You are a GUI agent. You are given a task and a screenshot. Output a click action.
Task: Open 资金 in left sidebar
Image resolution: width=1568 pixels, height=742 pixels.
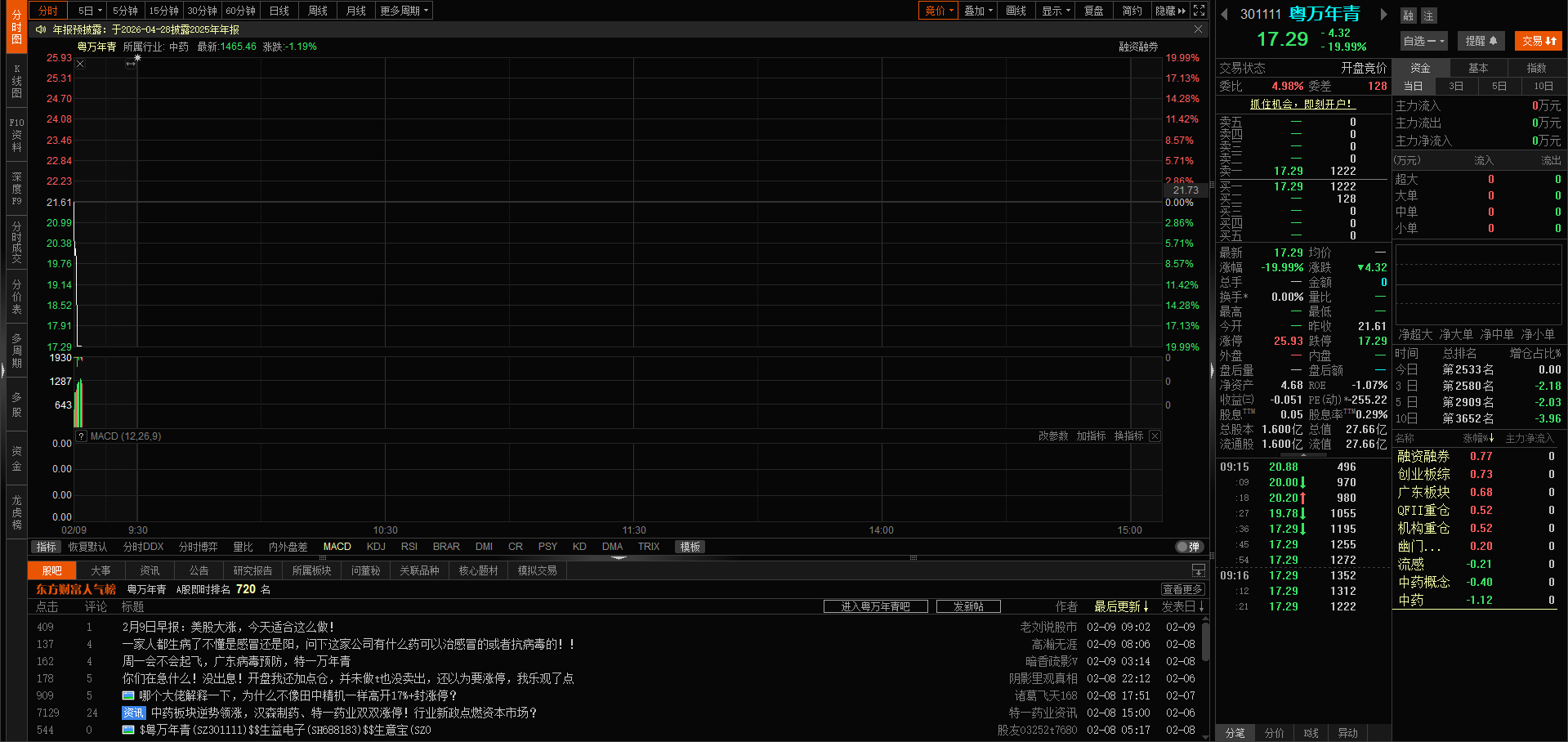coord(16,458)
